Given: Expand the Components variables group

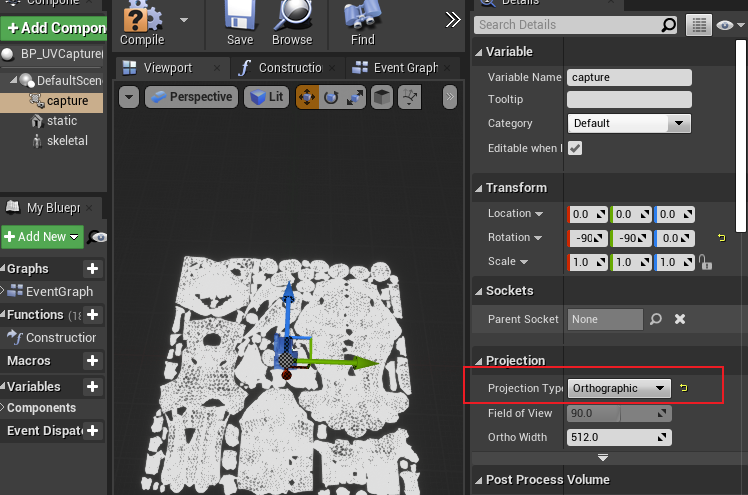Looking at the screenshot, I should click(x=2, y=408).
